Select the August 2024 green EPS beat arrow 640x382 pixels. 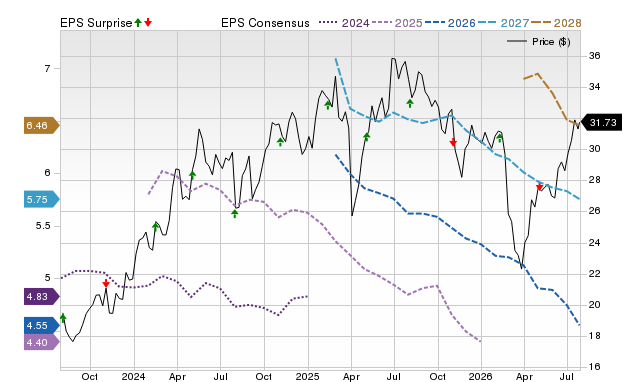tap(235, 213)
